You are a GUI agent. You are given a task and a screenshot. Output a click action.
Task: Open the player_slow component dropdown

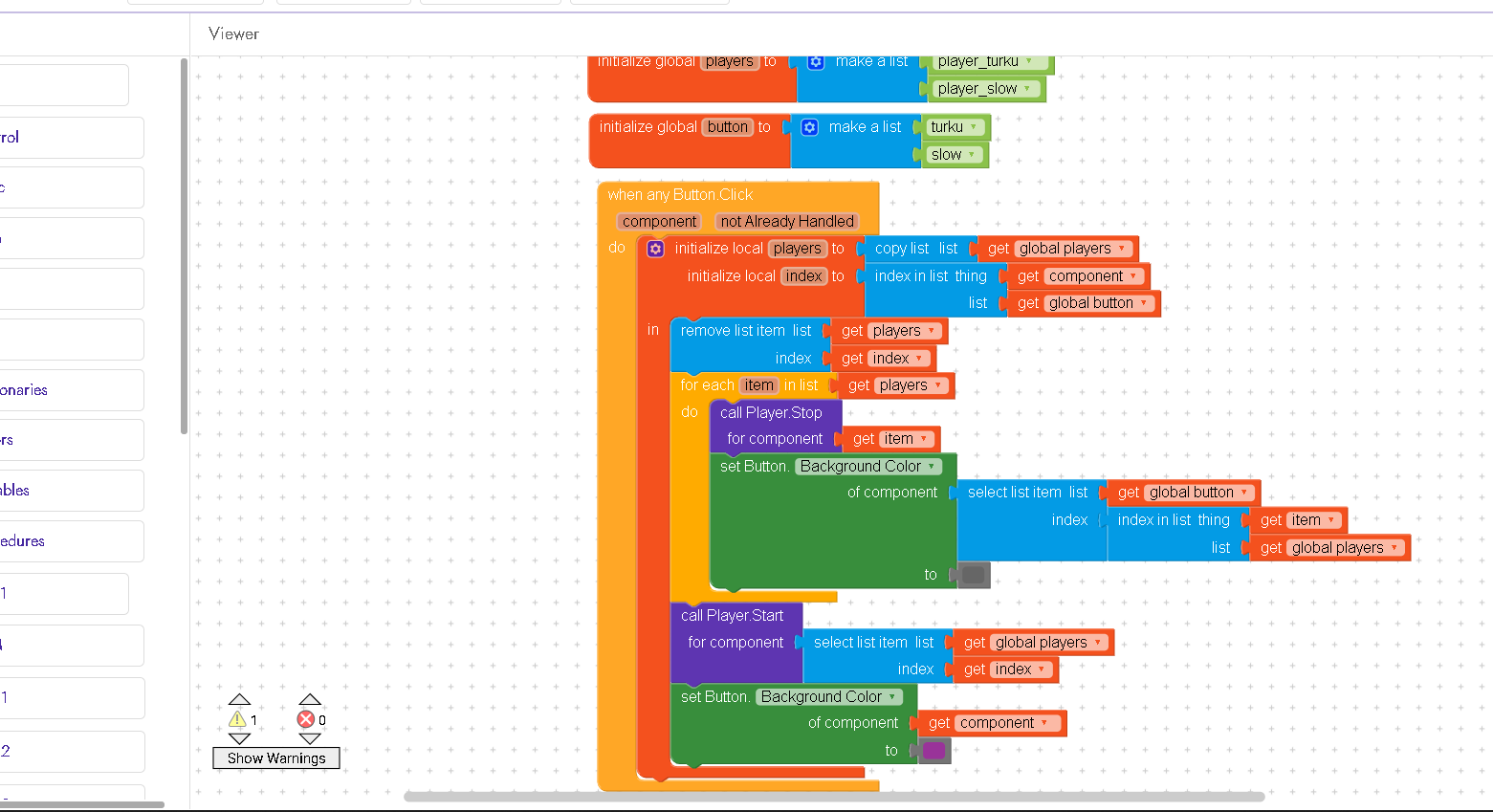pos(1027,89)
